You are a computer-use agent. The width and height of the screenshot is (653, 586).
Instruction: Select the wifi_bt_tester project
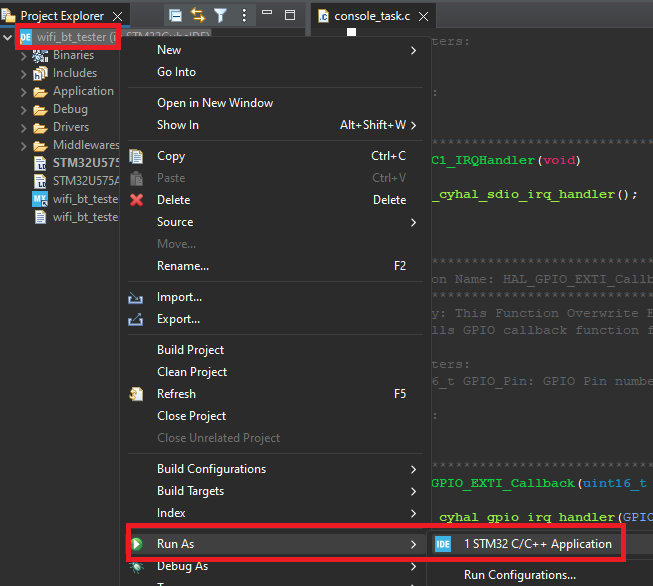71,37
